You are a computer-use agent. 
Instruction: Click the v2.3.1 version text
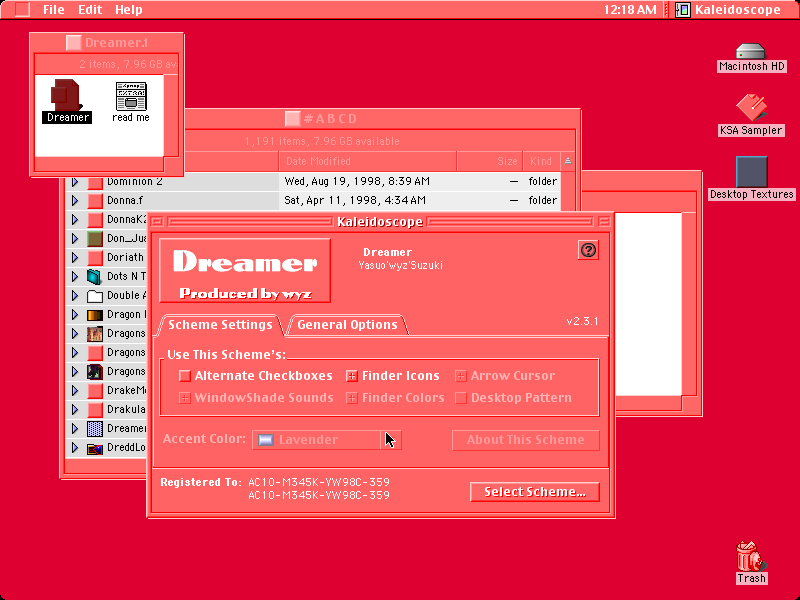coord(582,321)
